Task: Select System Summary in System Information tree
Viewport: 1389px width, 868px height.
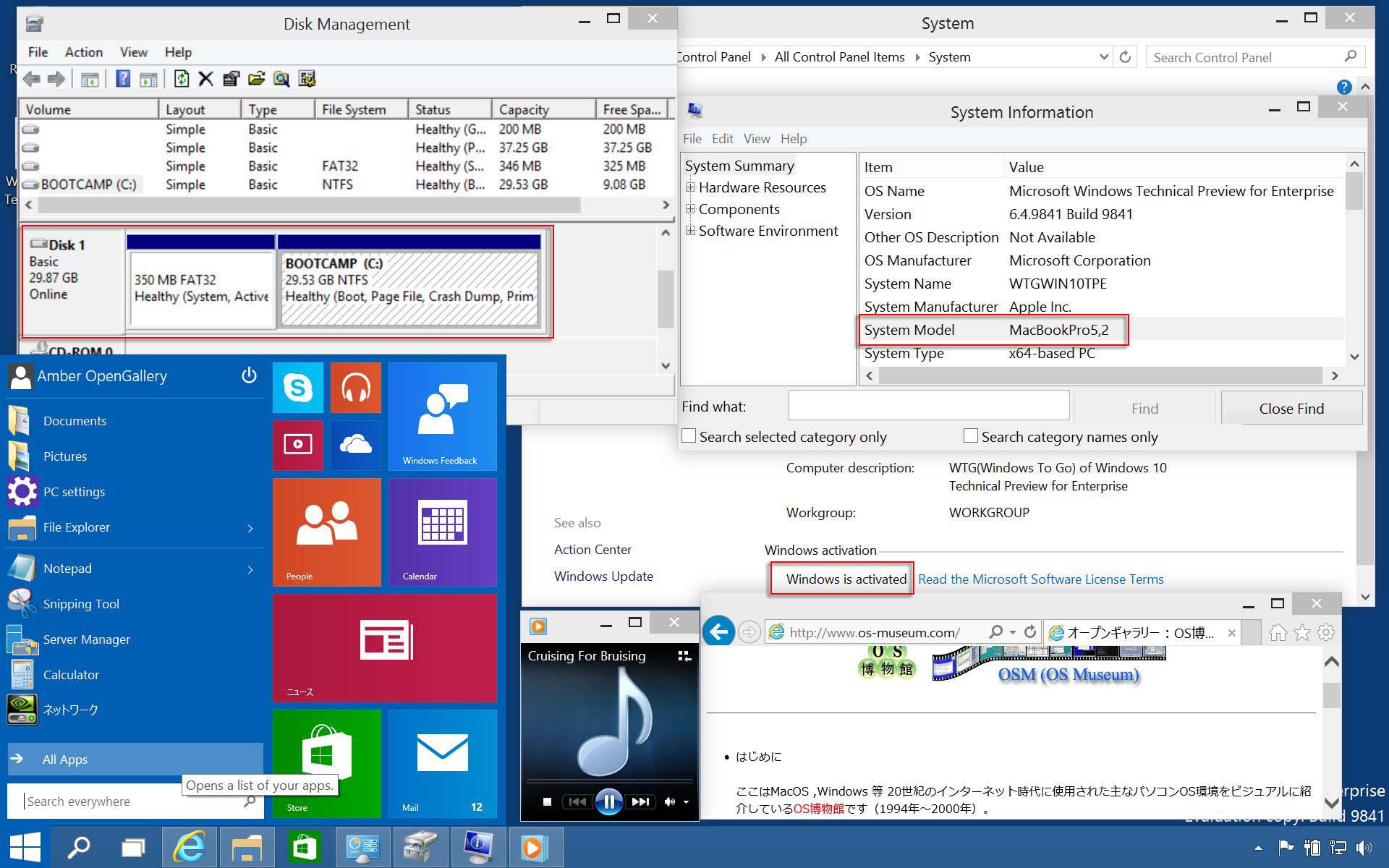Action: pos(739,166)
